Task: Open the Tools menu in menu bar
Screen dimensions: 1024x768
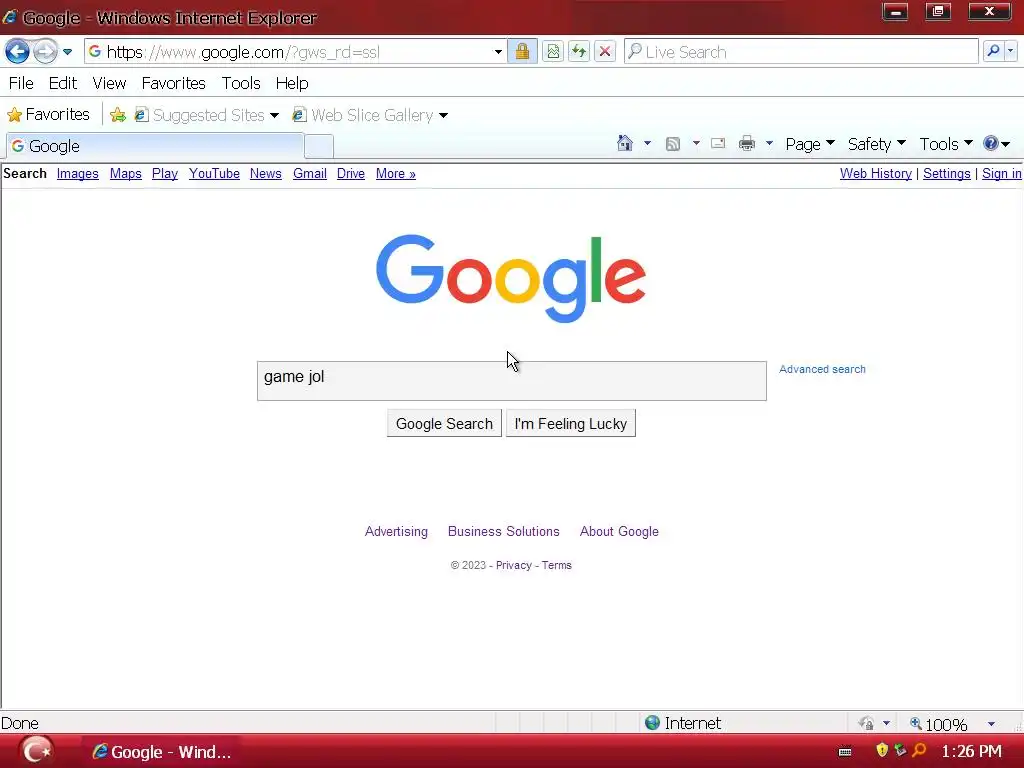Action: [241, 84]
